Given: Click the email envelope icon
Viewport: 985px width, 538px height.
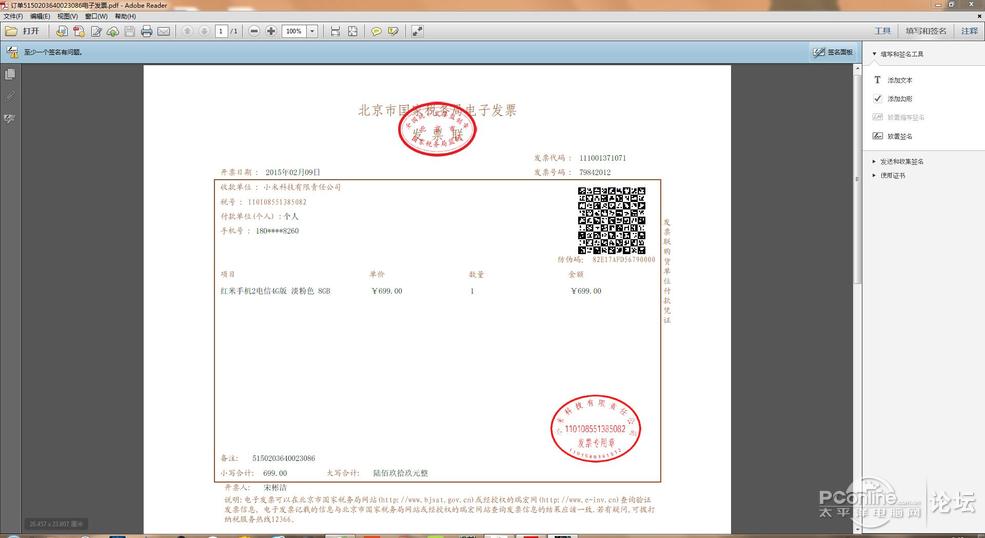Looking at the screenshot, I should (163, 31).
